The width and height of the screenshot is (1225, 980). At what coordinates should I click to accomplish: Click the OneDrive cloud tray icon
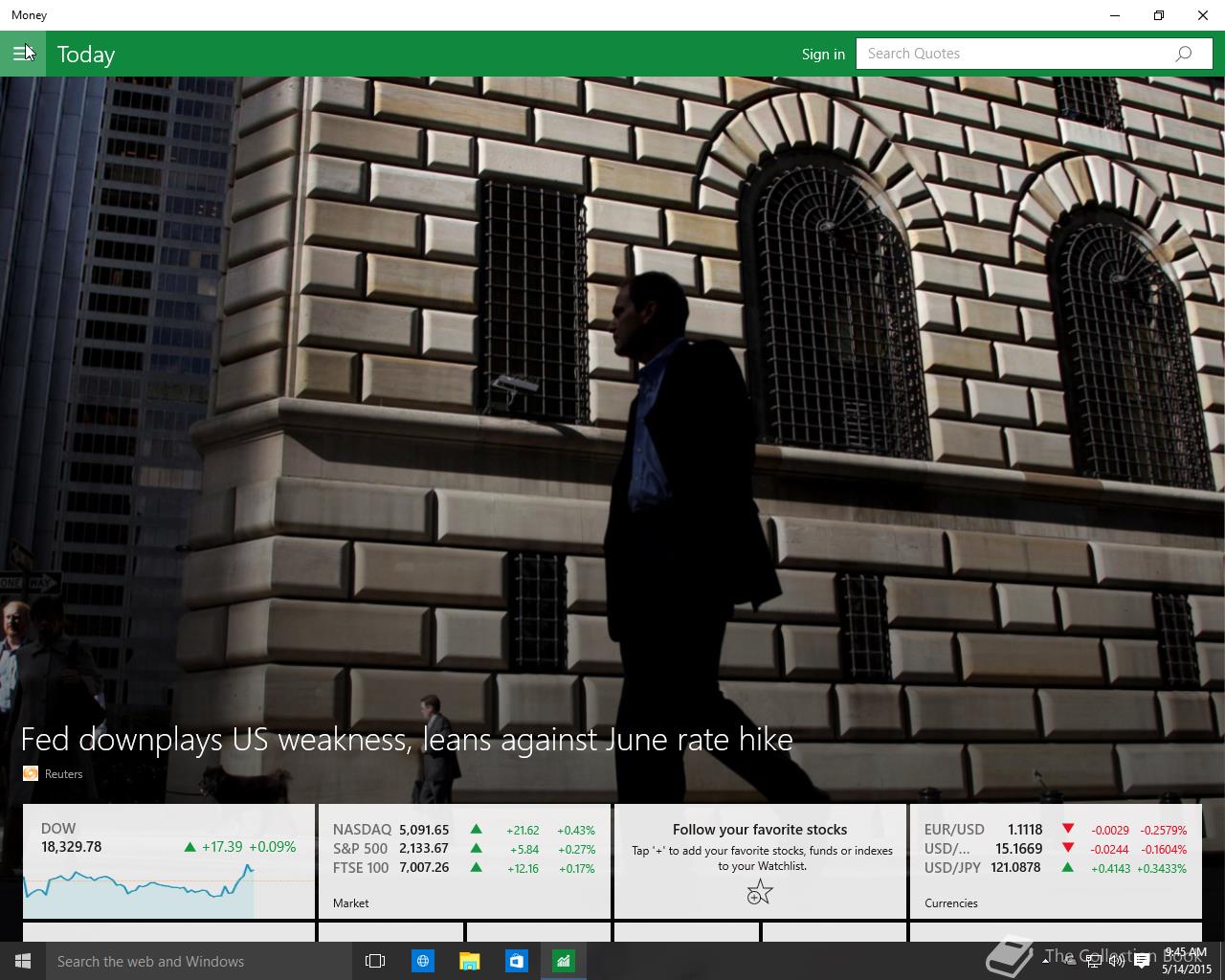(x=1070, y=961)
